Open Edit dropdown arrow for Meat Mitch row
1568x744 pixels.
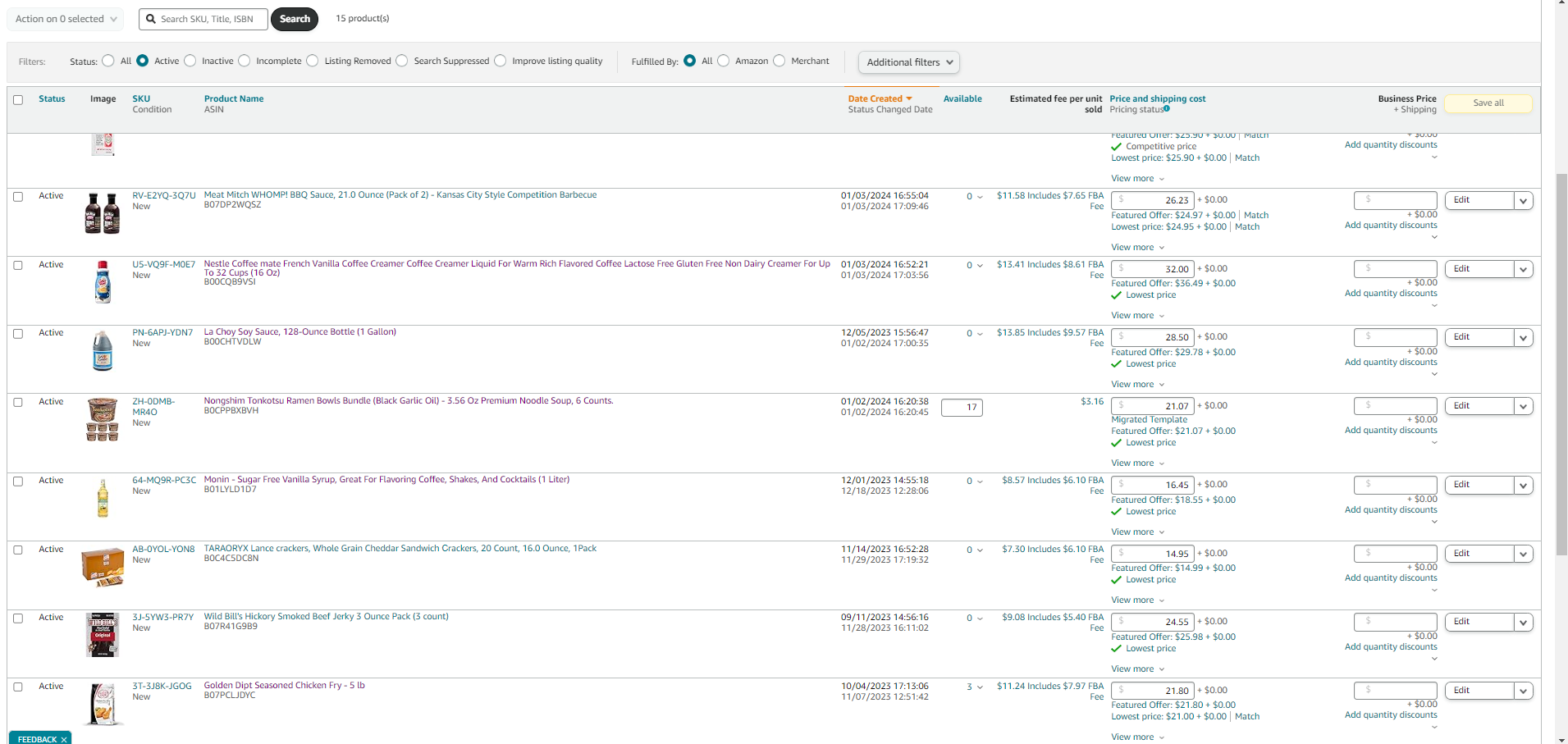tap(1524, 201)
